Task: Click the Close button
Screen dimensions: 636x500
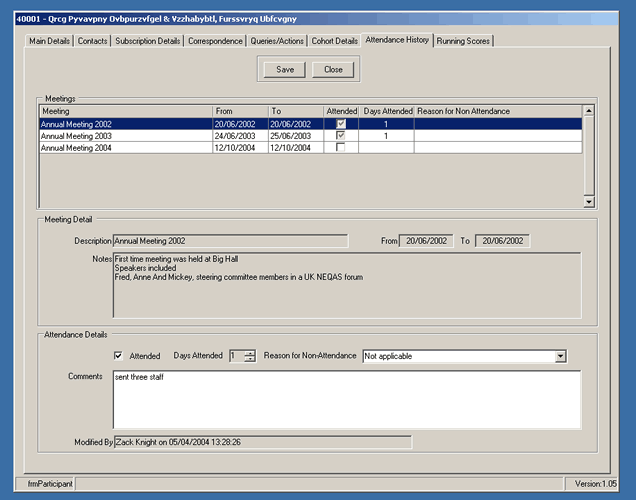Action: (x=333, y=70)
